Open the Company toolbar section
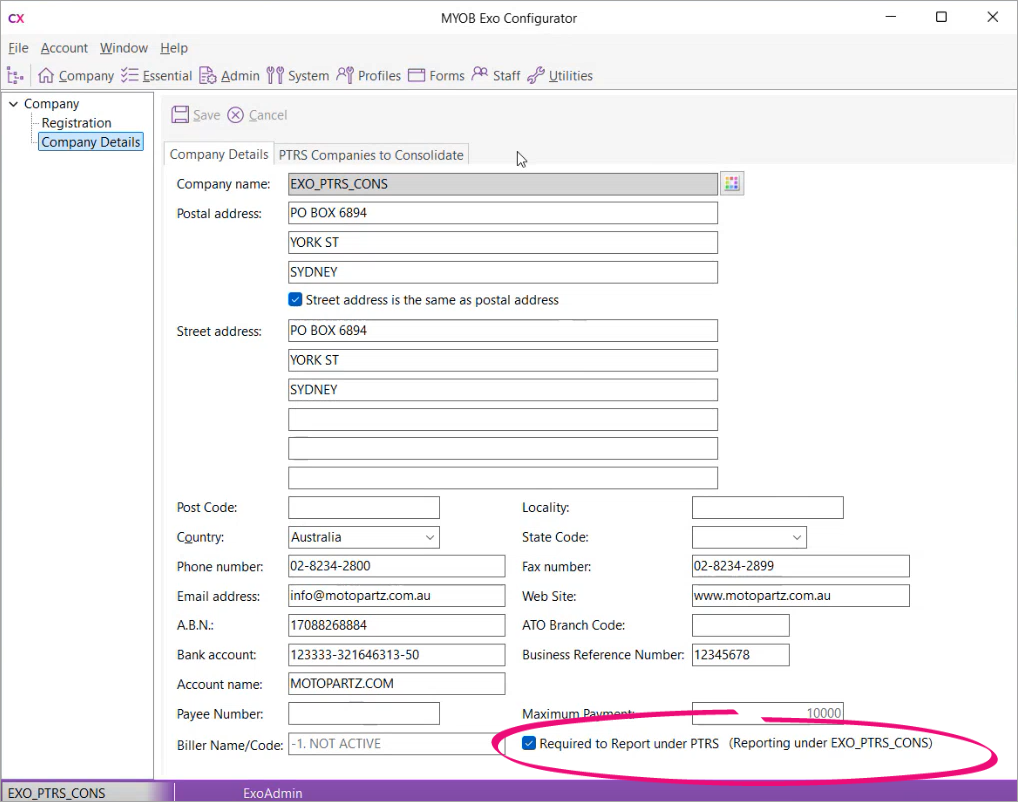Screen dimensions: 1018x802 click(x=76, y=76)
